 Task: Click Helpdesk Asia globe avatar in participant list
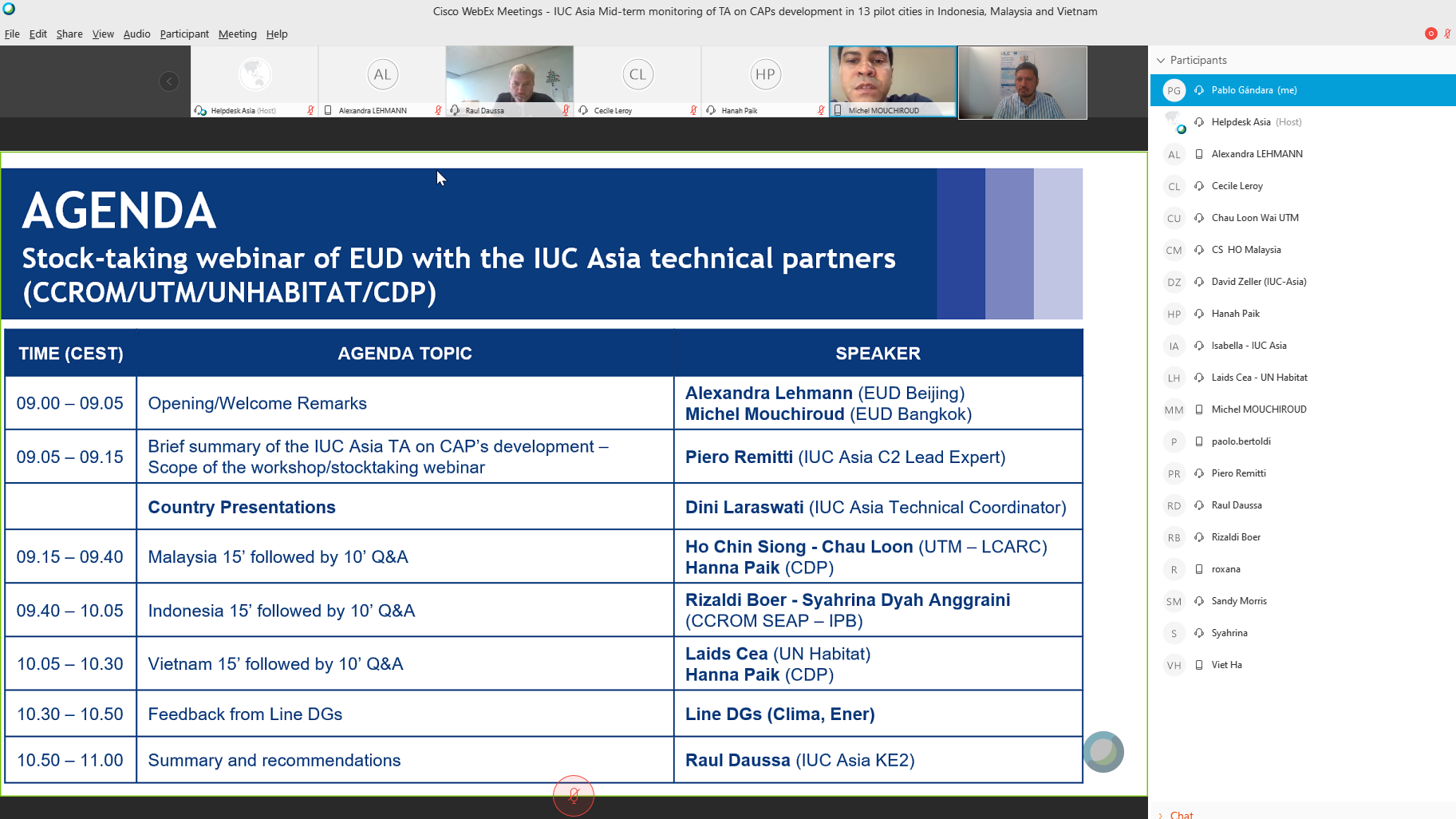coord(1174,122)
